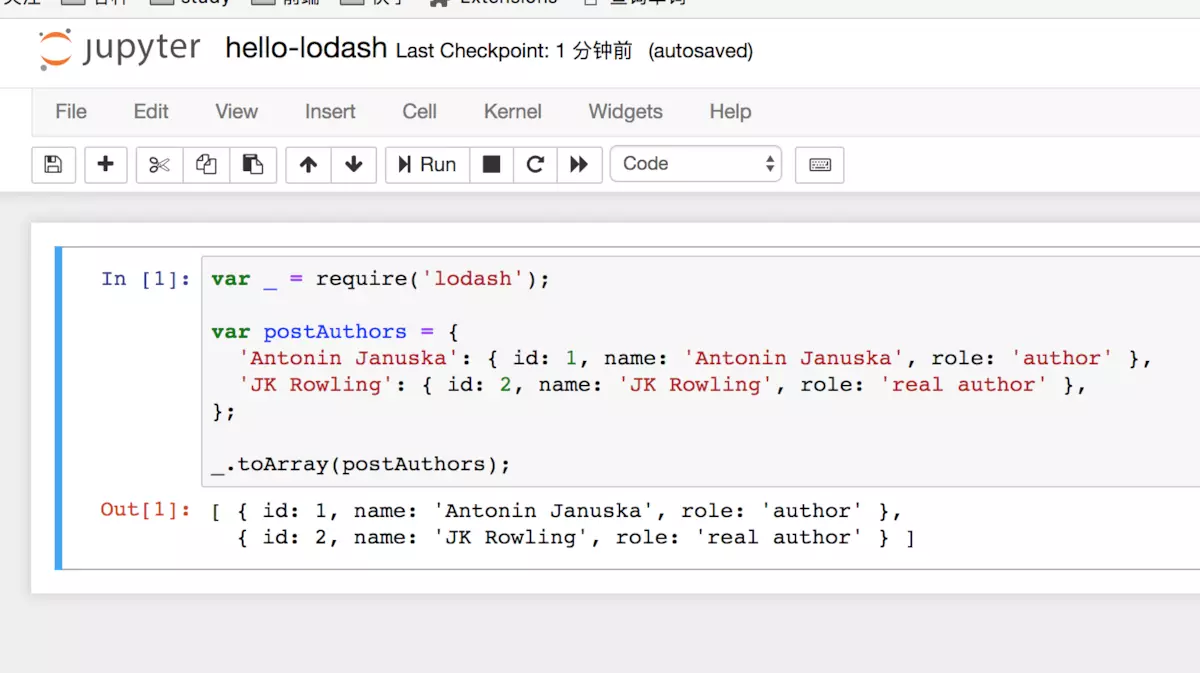Run the selected cell with the Run button
Screen dimensions: 1200x673
coord(427,163)
